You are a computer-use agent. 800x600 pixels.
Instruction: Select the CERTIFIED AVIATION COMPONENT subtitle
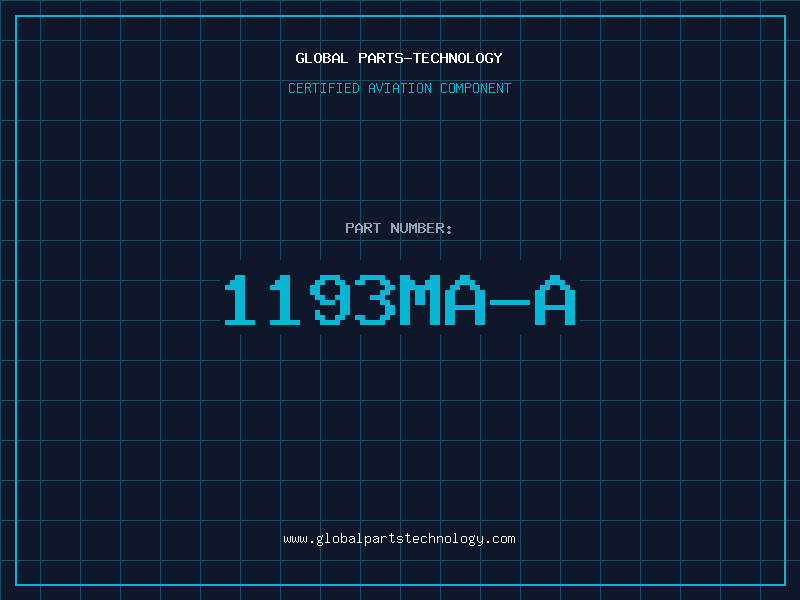tap(399, 88)
